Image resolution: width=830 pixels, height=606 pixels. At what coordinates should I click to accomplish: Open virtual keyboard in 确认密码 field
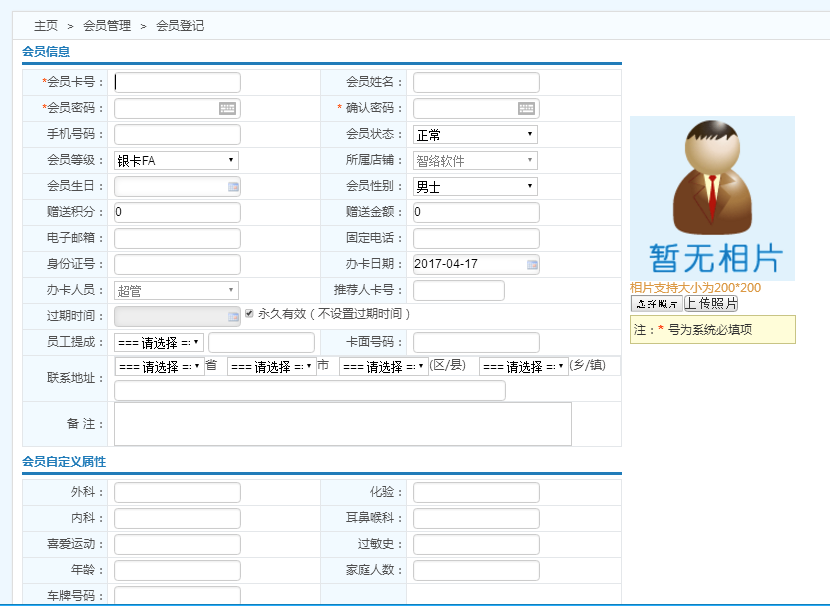[526, 108]
